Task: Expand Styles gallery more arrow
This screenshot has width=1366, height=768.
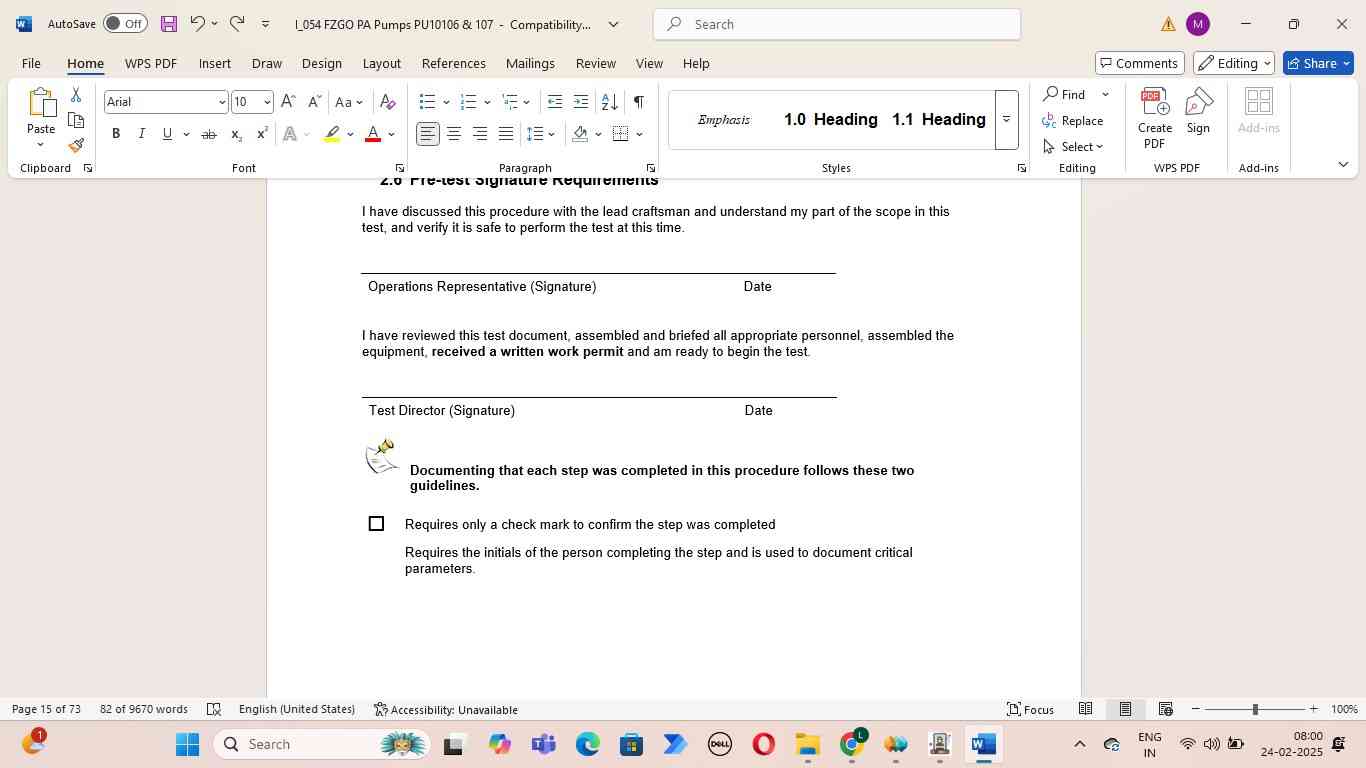Action: tap(1006, 119)
